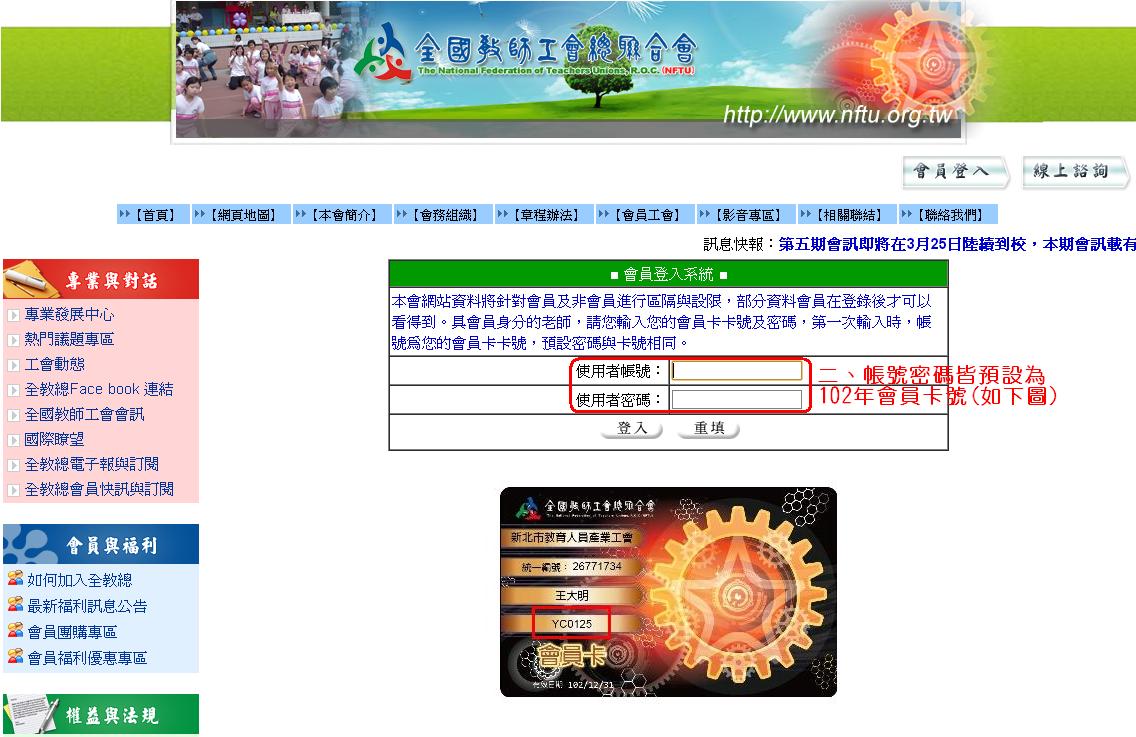
Task: Click the http://www.nftu.org.tw banner URL text
Action: 838,114
